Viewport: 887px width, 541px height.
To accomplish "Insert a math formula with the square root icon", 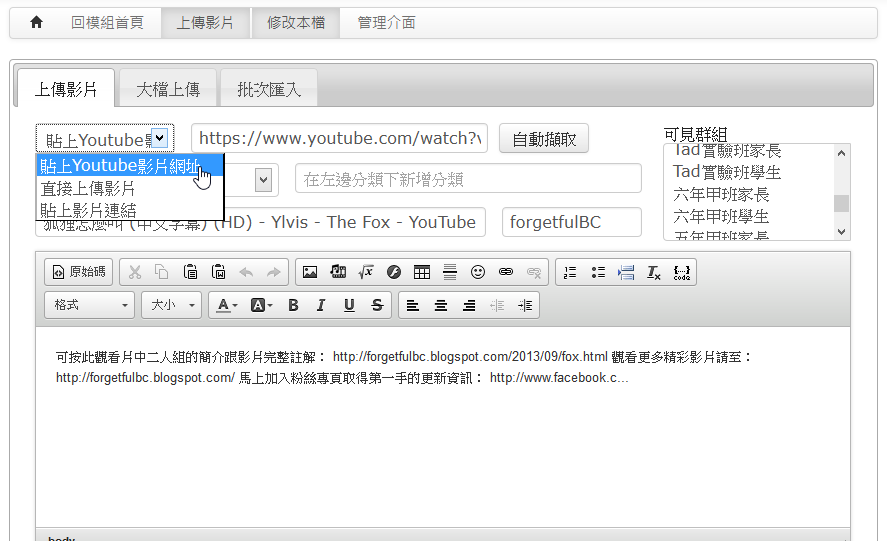I will (366, 272).
